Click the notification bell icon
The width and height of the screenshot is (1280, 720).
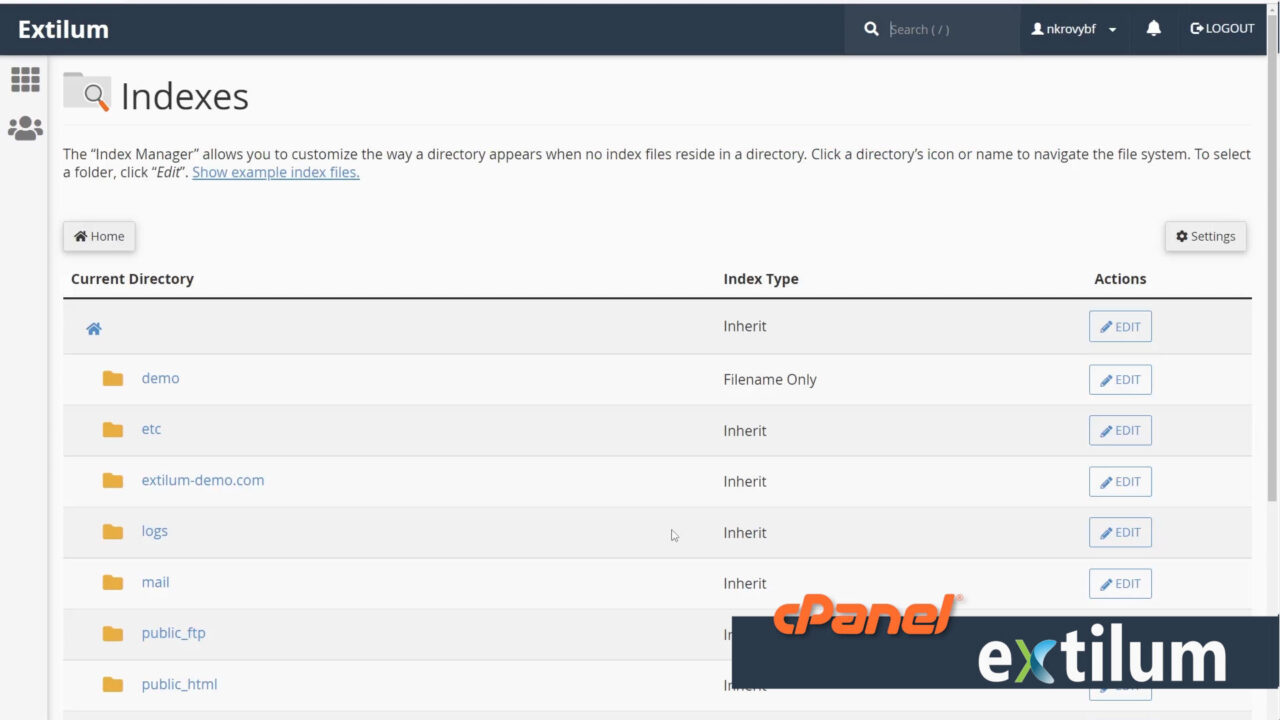coord(1153,29)
